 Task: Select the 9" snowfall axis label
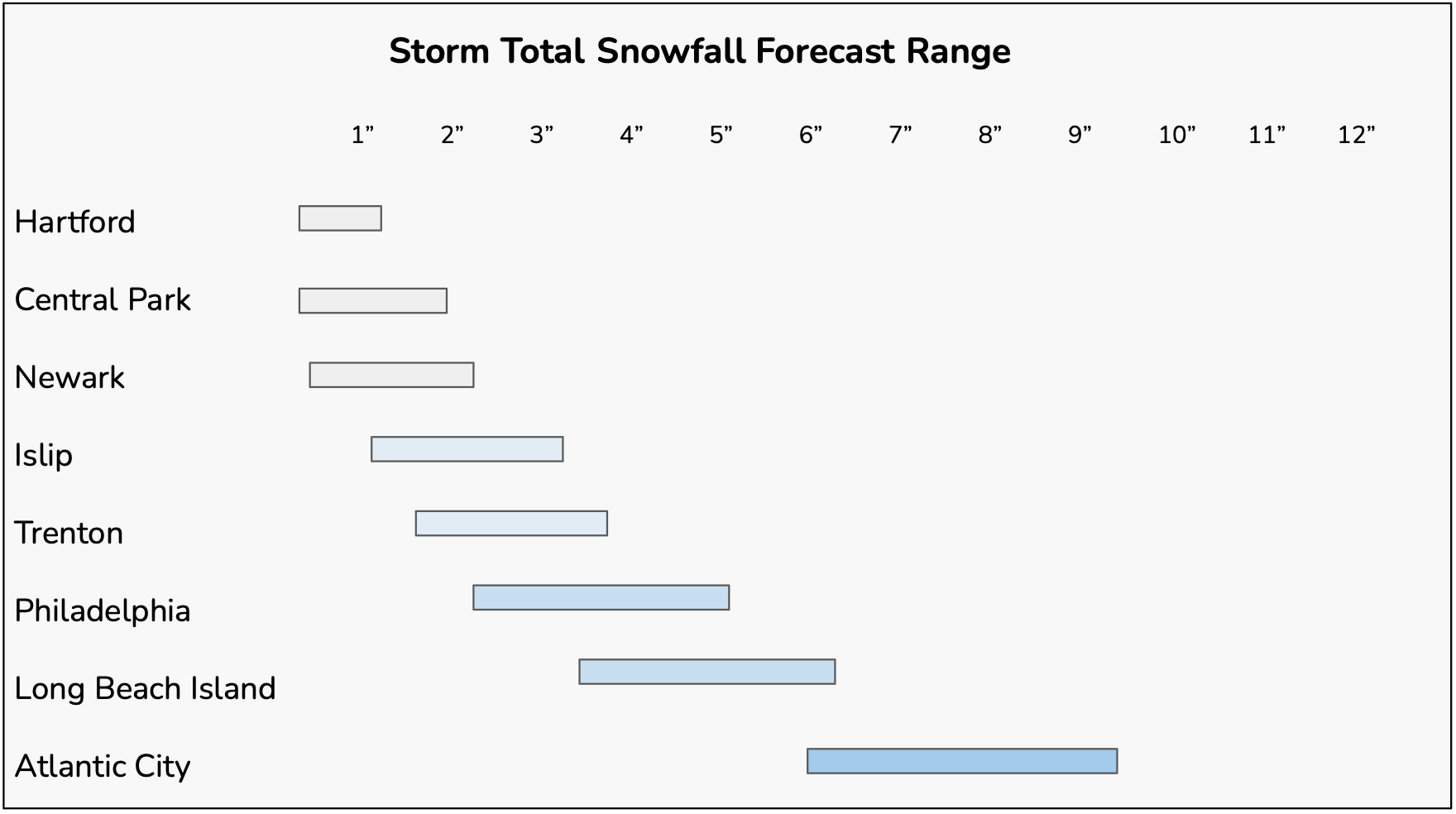1080,135
